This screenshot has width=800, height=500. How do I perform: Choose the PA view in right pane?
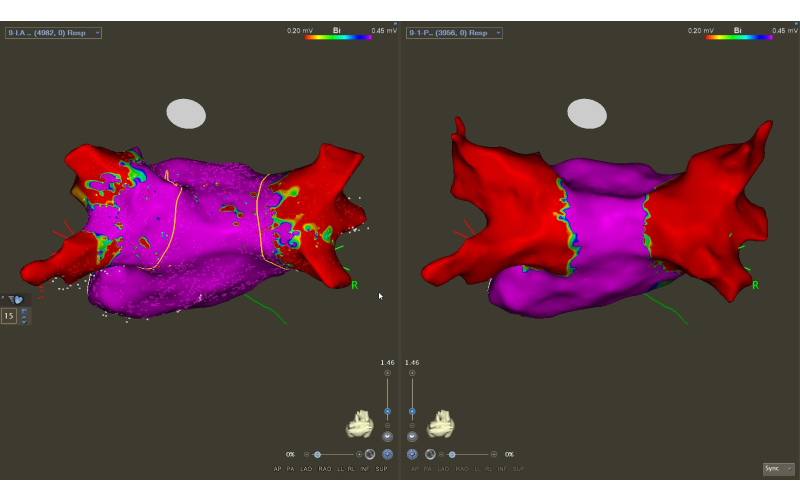point(428,468)
